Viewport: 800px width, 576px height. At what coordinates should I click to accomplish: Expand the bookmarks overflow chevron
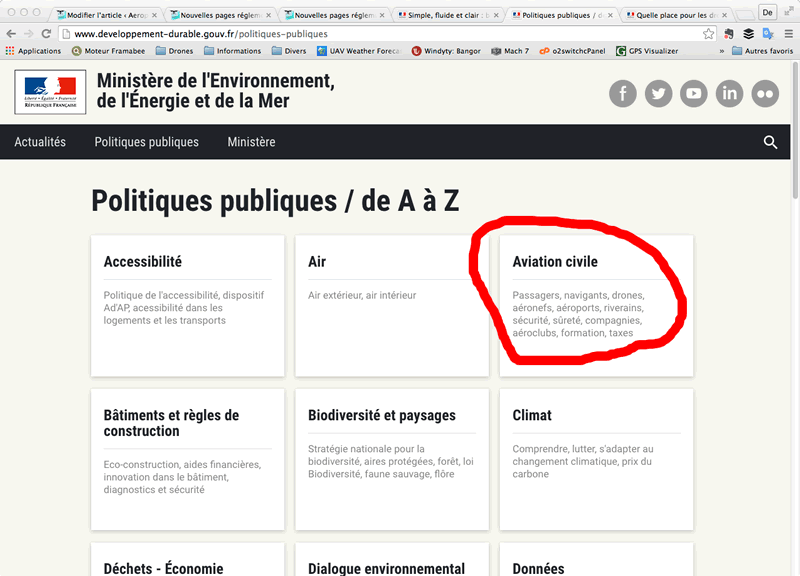click(x=721, y=51)
